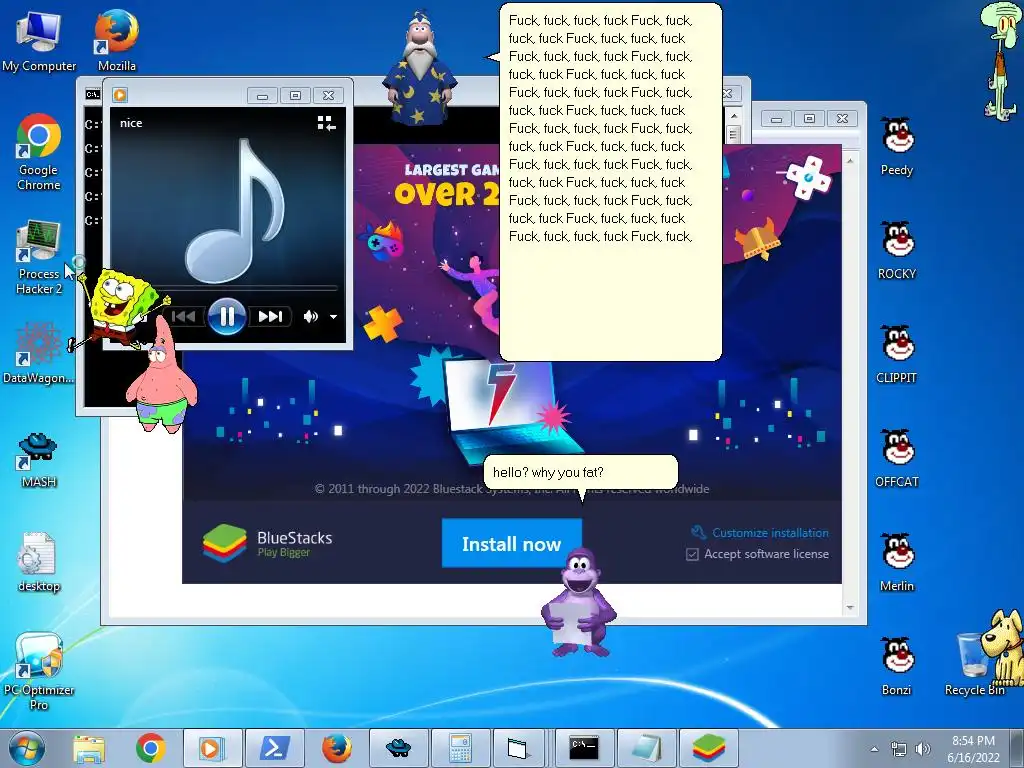Launch the PC Optimizer Pro shortcut
This screenshot has width=1024, height=768.
click(x=39, y=671)
